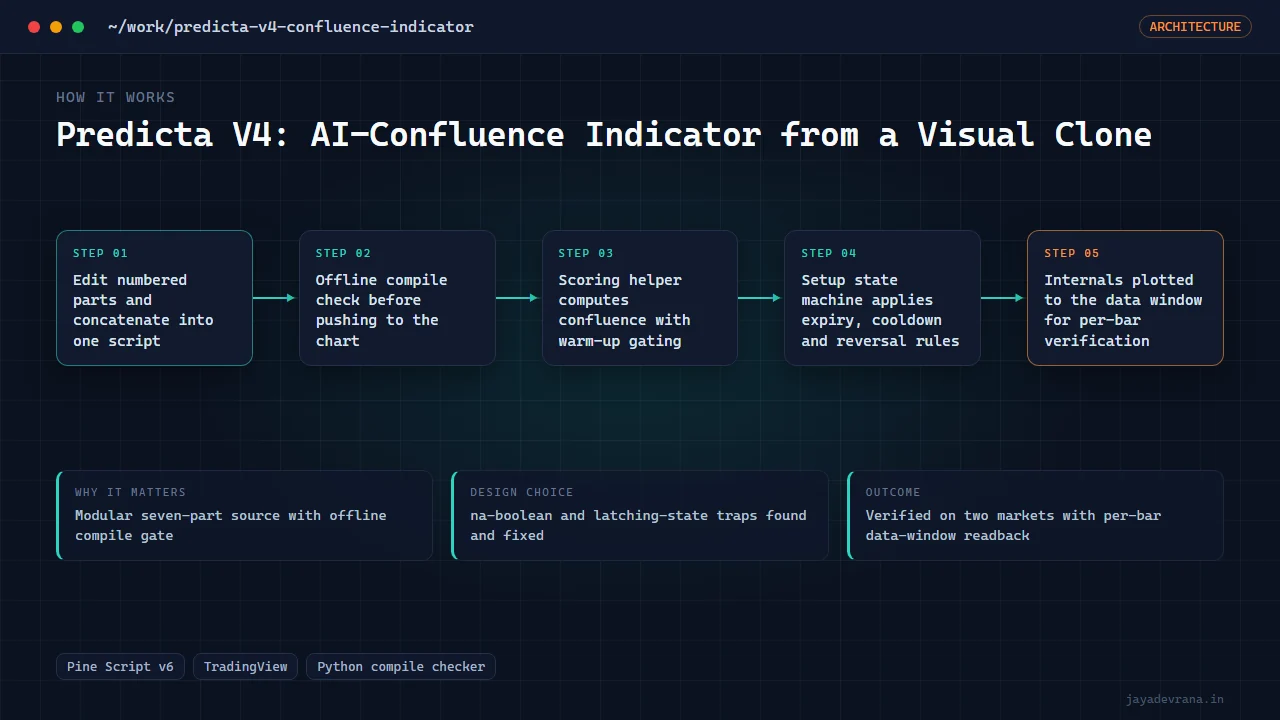The width and height of the screenshot is (1280, 720).
Task: Open the STEP 01 edit numbered parts card
Action: point(154,298)
